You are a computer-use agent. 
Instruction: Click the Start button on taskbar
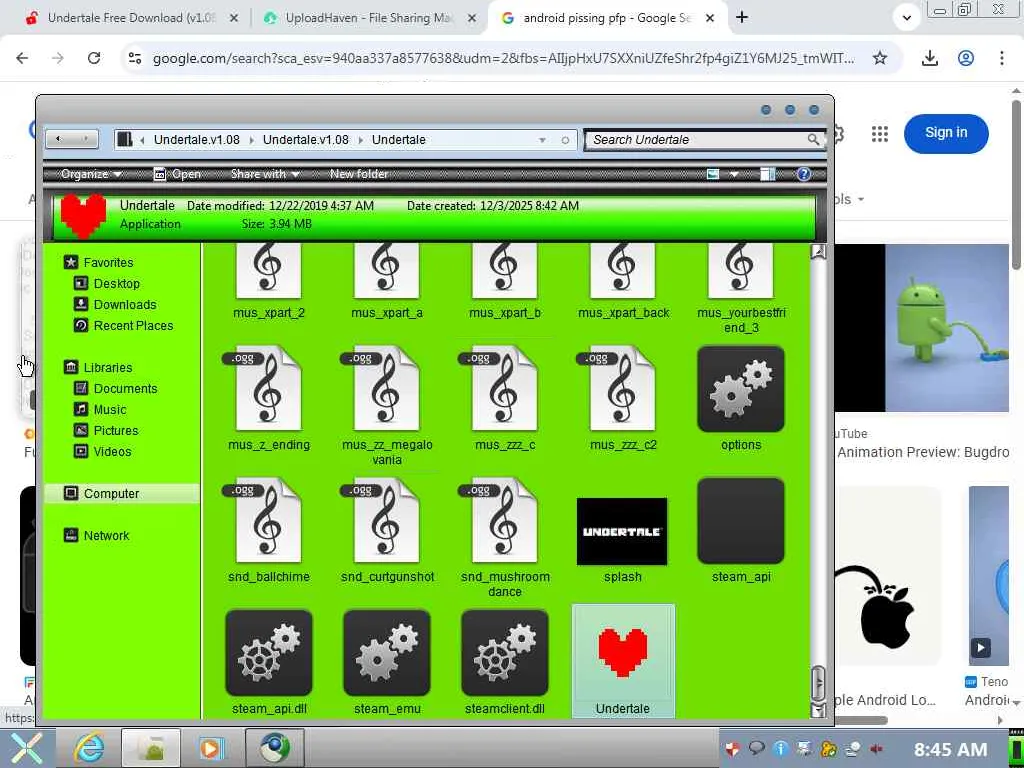pos(27,748)
